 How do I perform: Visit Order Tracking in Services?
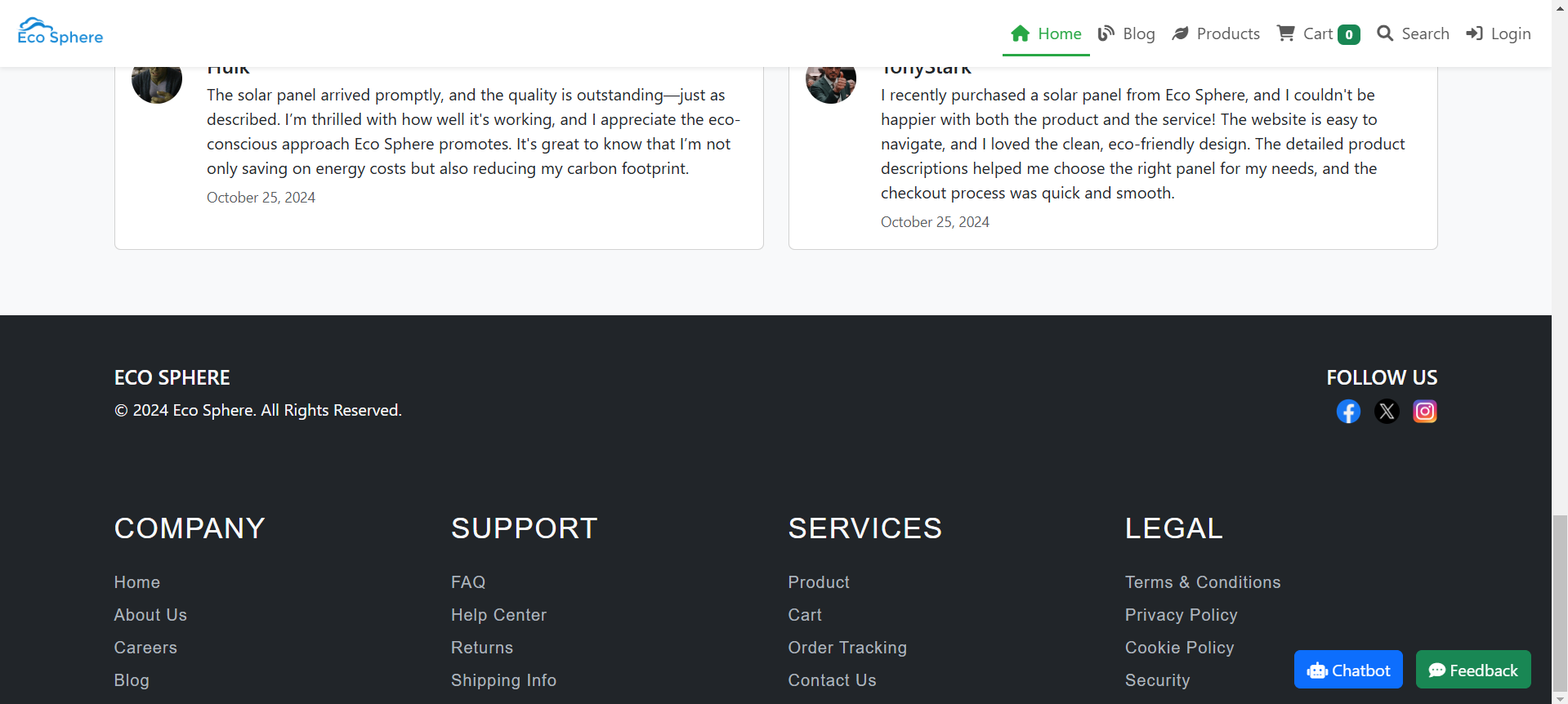pos(847,648)
